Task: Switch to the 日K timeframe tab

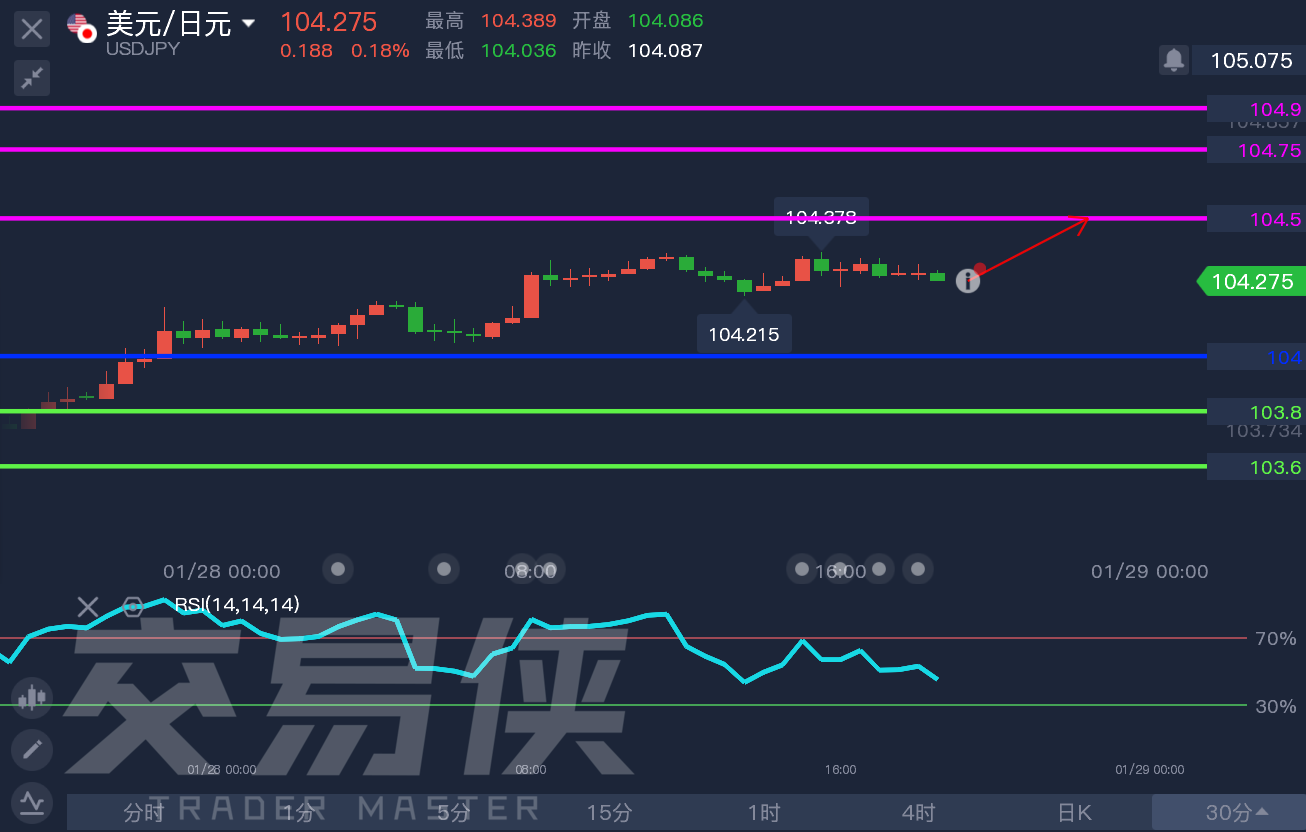Action: click(1074, 812)
